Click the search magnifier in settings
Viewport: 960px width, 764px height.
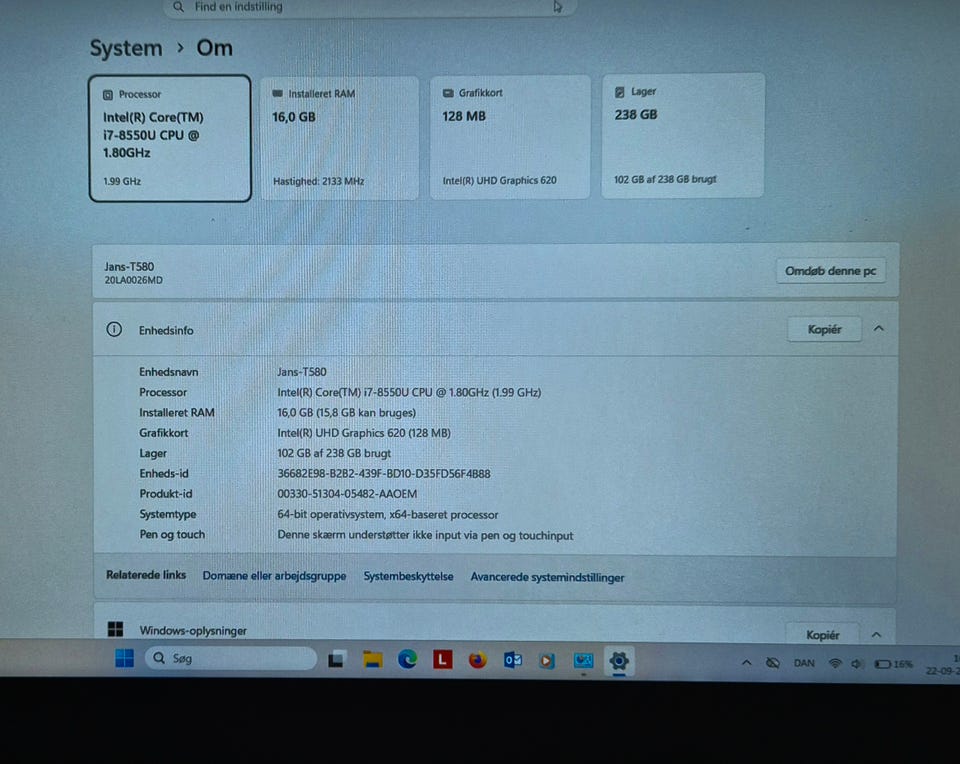(178, 7)
